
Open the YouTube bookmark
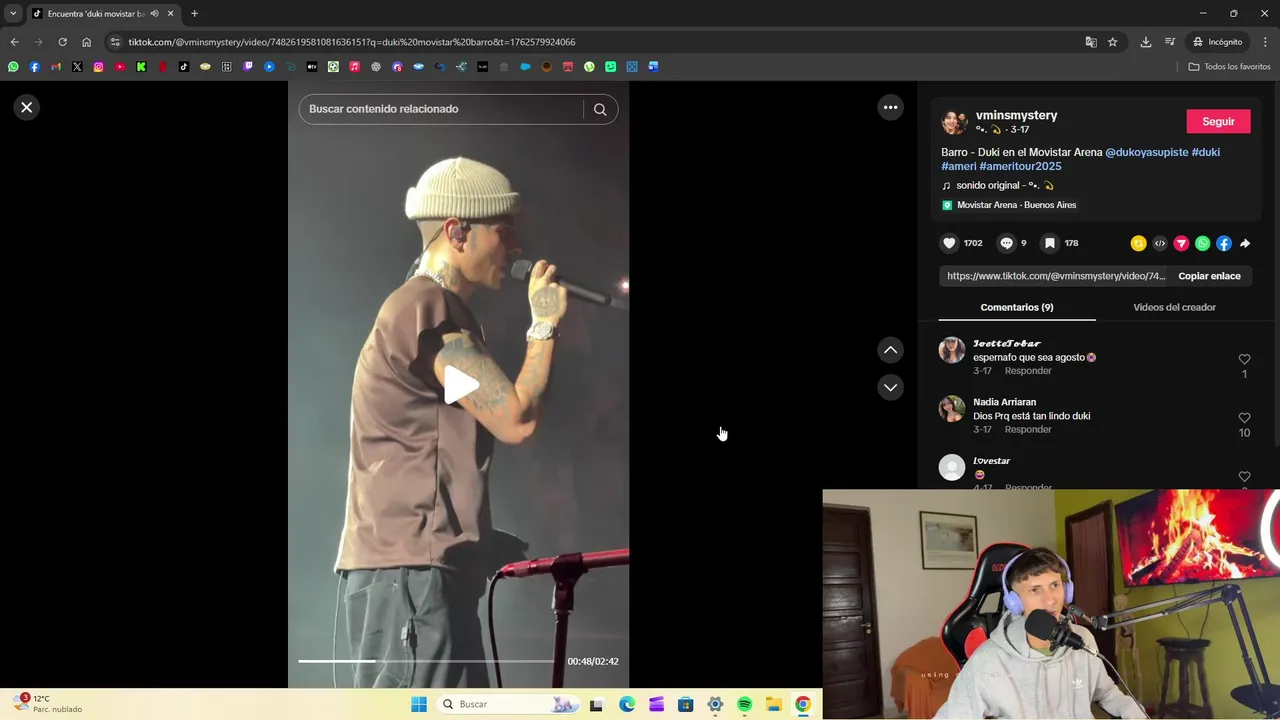coord(120,67)
